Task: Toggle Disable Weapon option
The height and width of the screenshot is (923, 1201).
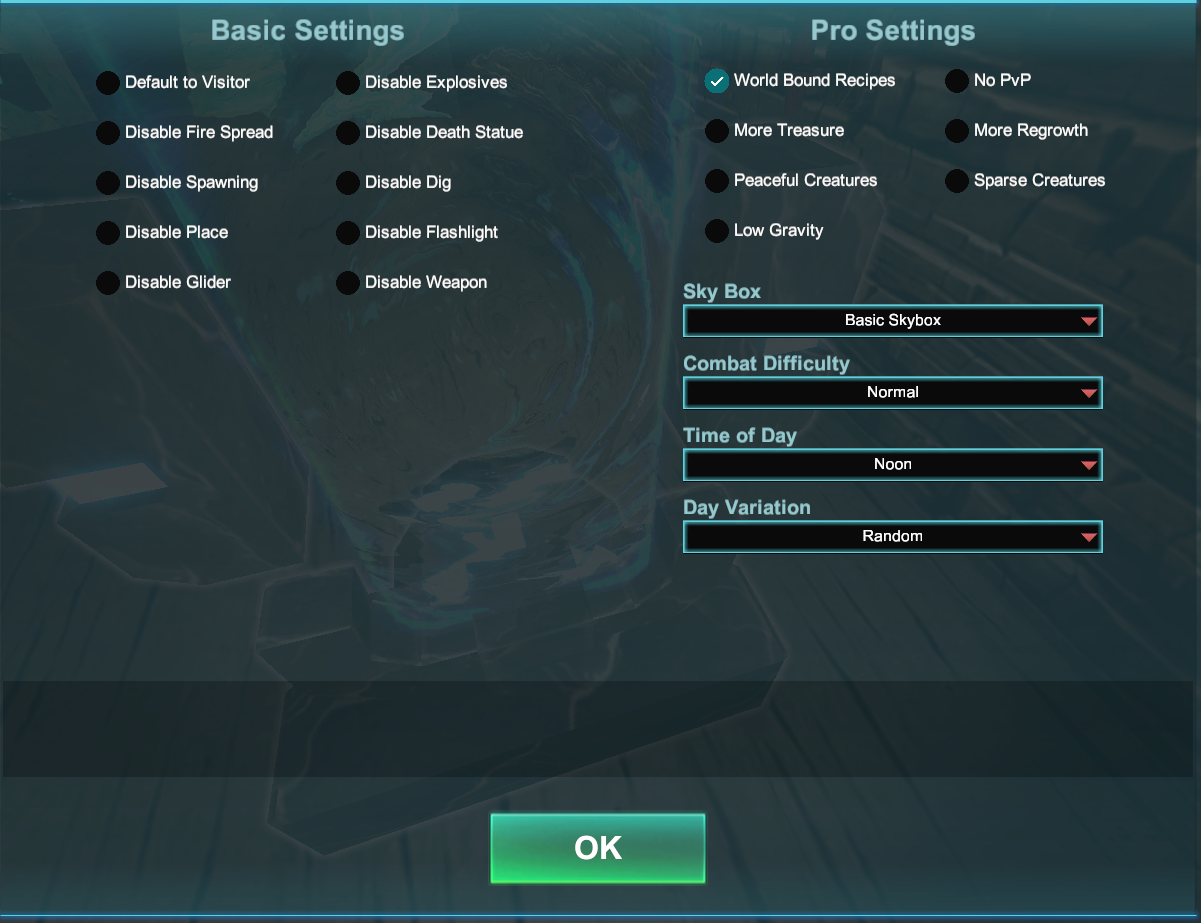Action: click(348, 283)
